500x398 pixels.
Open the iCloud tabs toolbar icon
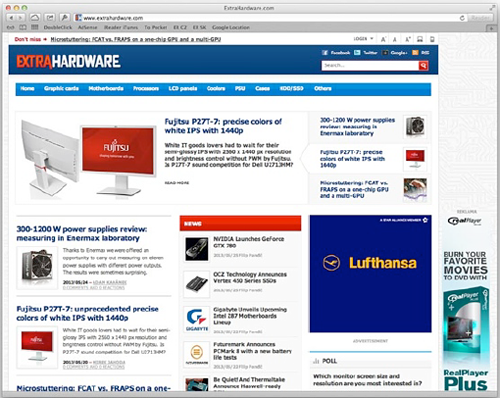[35, 18]
